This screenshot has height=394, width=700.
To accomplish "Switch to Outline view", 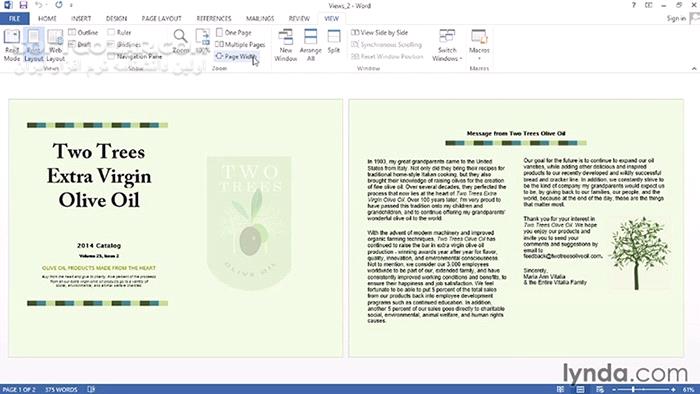I will pyautogui.click(x=83, y=32).
